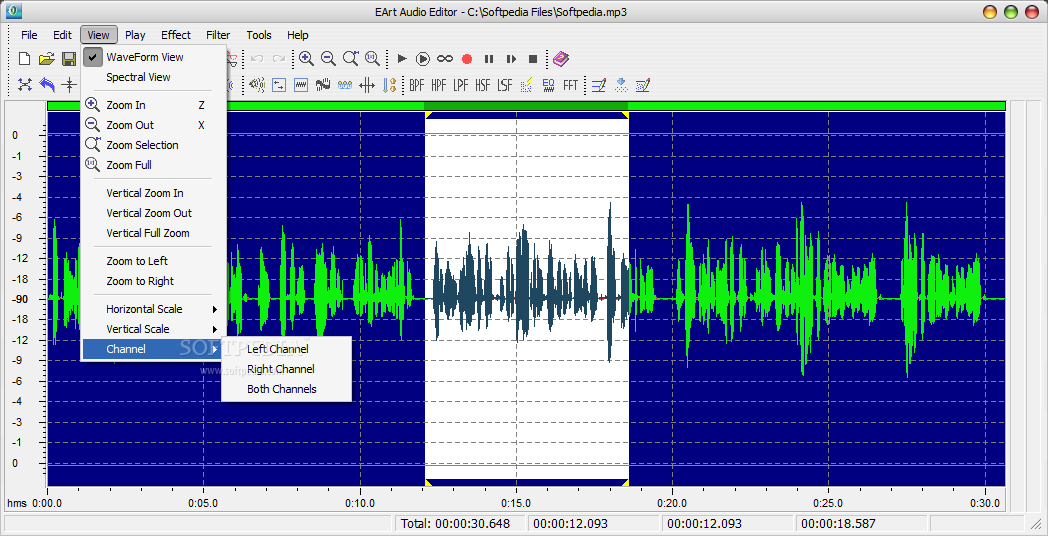Click the blue crossed-arrows icon
This screenshot has height=536, width=1048.
[x=25, y=85]
